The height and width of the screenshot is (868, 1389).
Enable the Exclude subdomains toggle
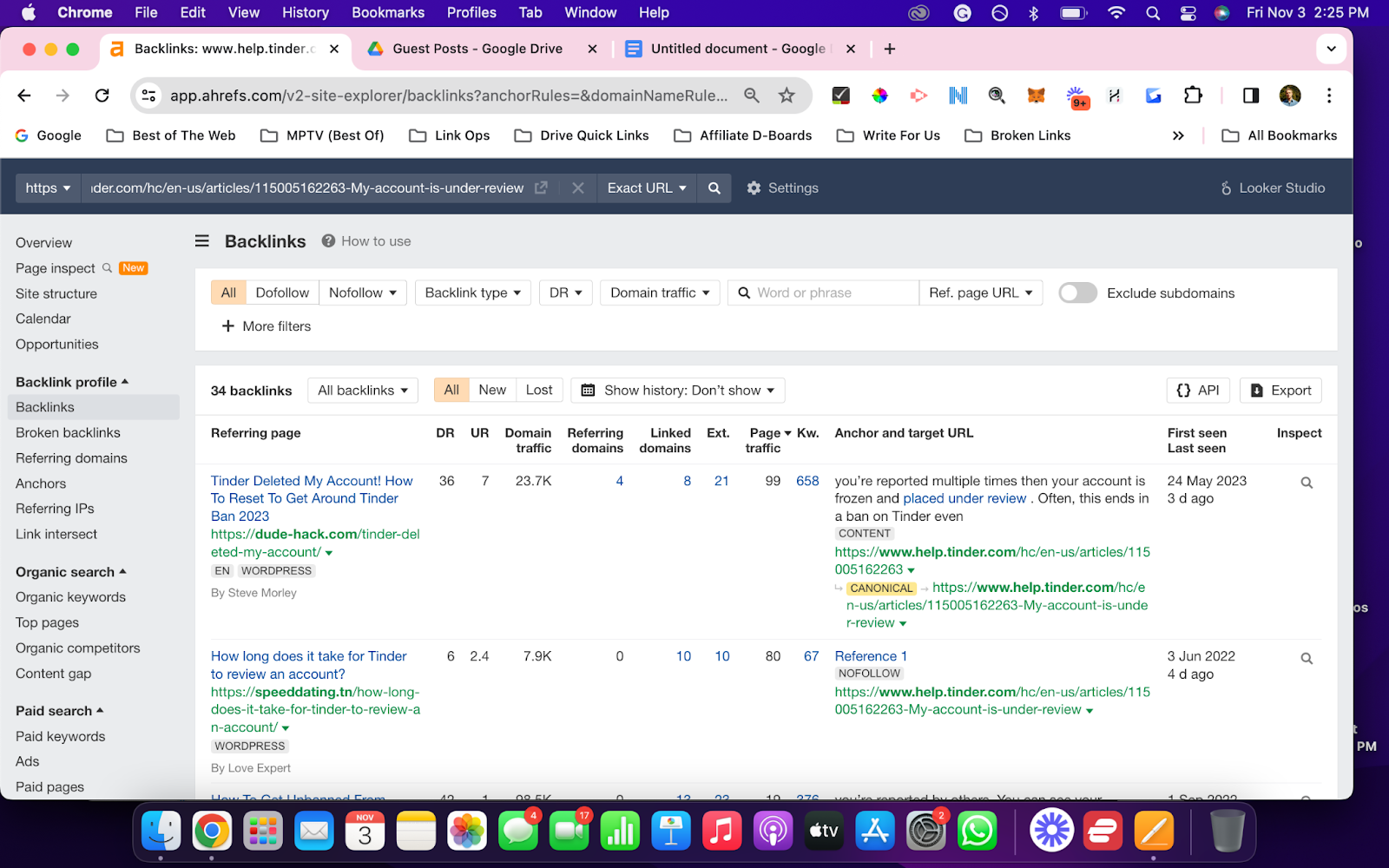click(x=1077, y=293)
